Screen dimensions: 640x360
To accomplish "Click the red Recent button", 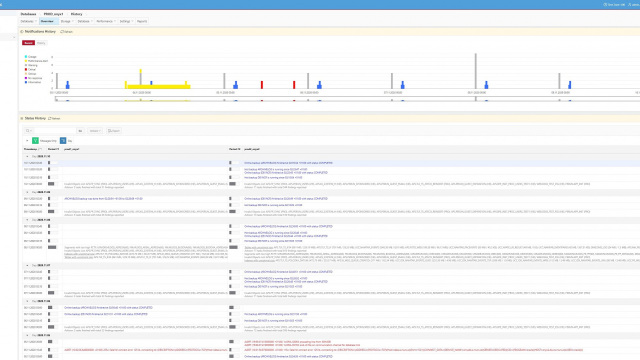I will pyautogui.click(x=28, y=43).
